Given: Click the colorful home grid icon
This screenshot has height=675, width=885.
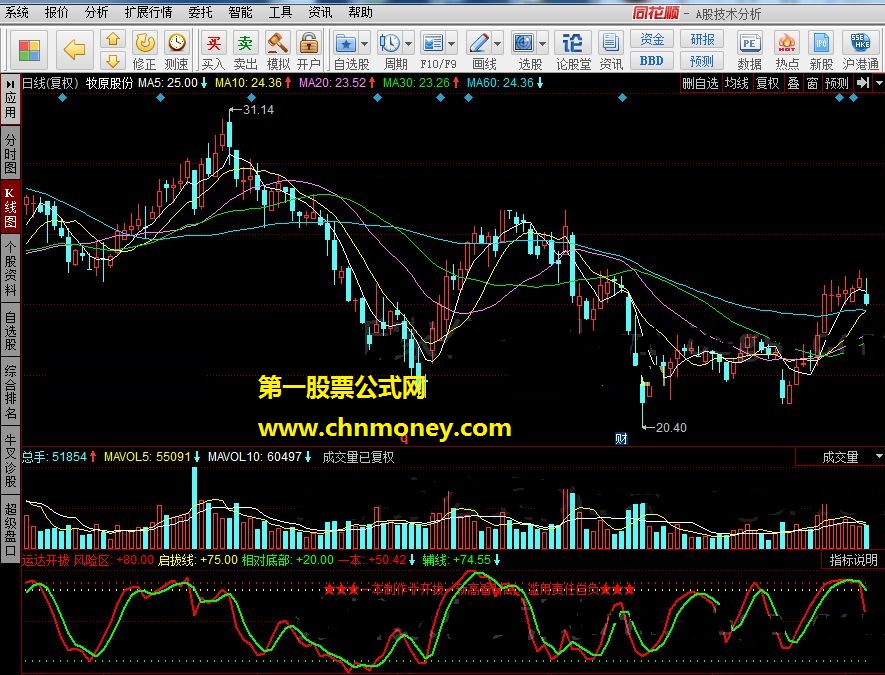Looking at the screenshot, I should pyautogui.click(x=29, y=50).
